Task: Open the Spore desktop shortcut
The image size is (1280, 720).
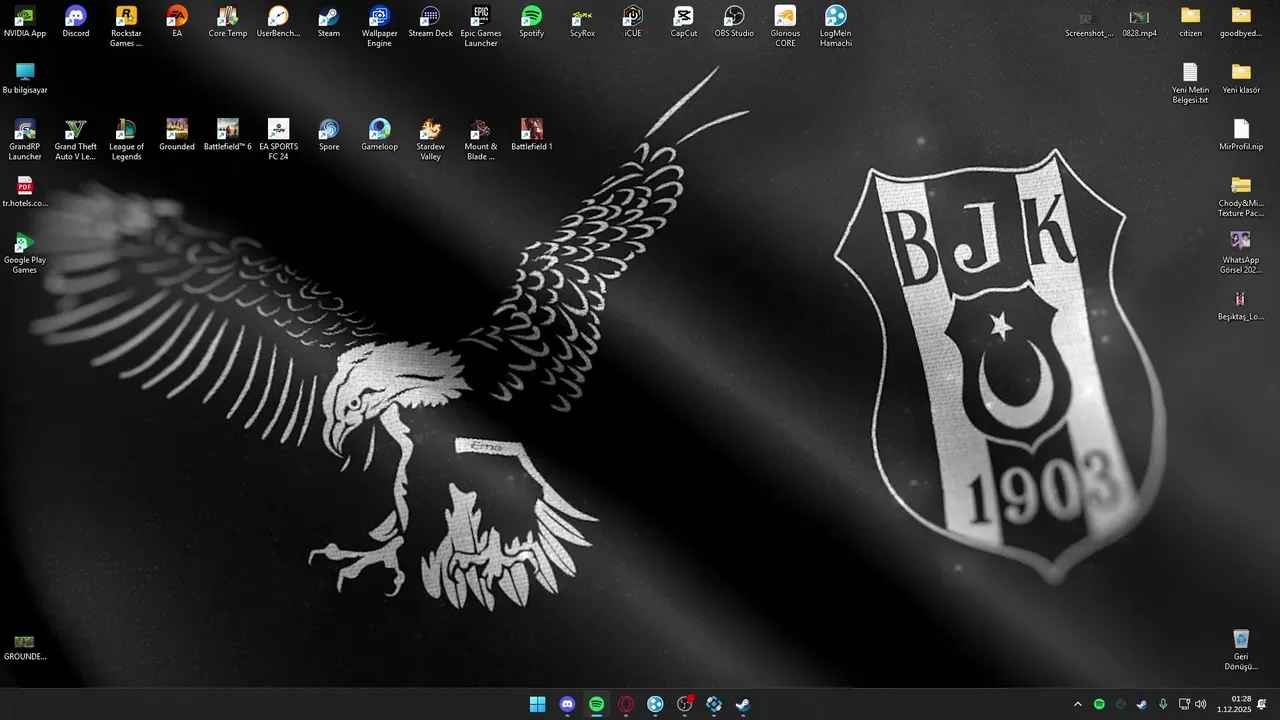Action: tap(329, 135)
